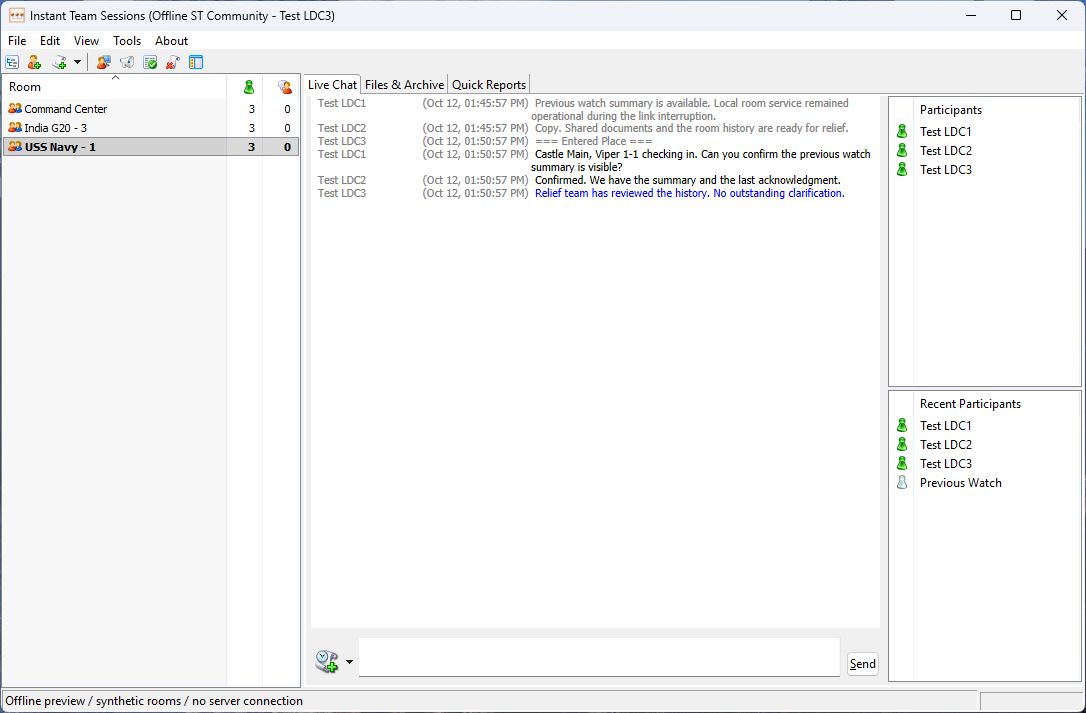Click the 'Confirmed. We have the summary' message

click(687, 180)
